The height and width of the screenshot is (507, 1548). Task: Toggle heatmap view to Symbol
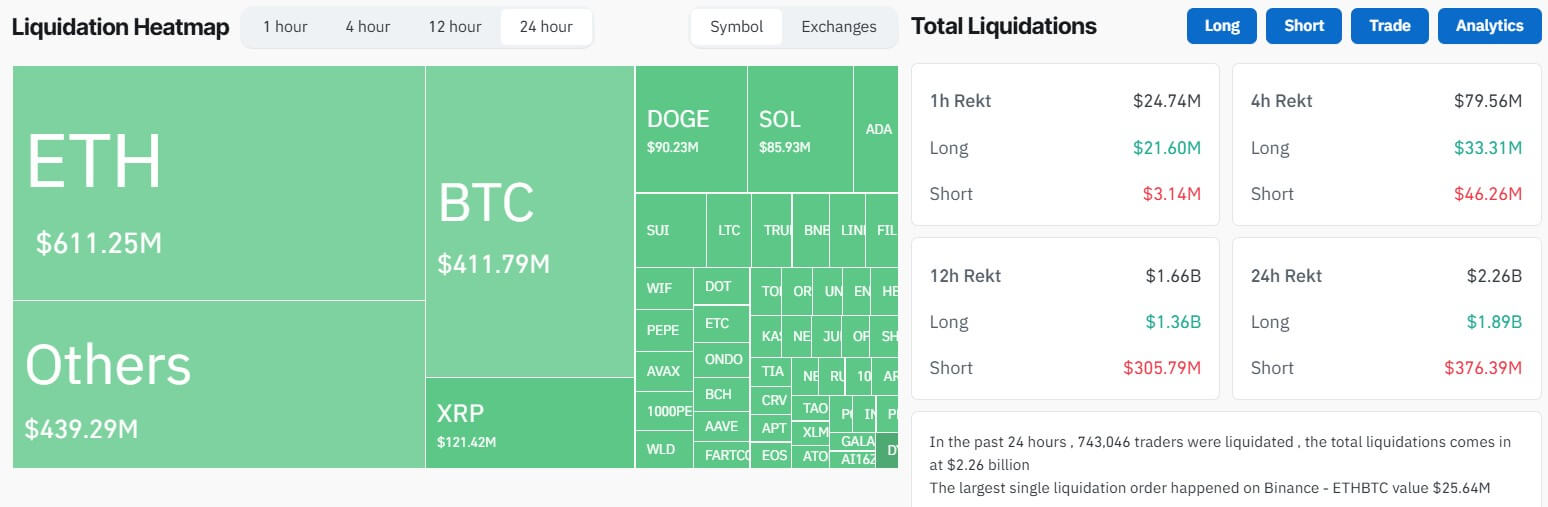[x=736, y=27]
